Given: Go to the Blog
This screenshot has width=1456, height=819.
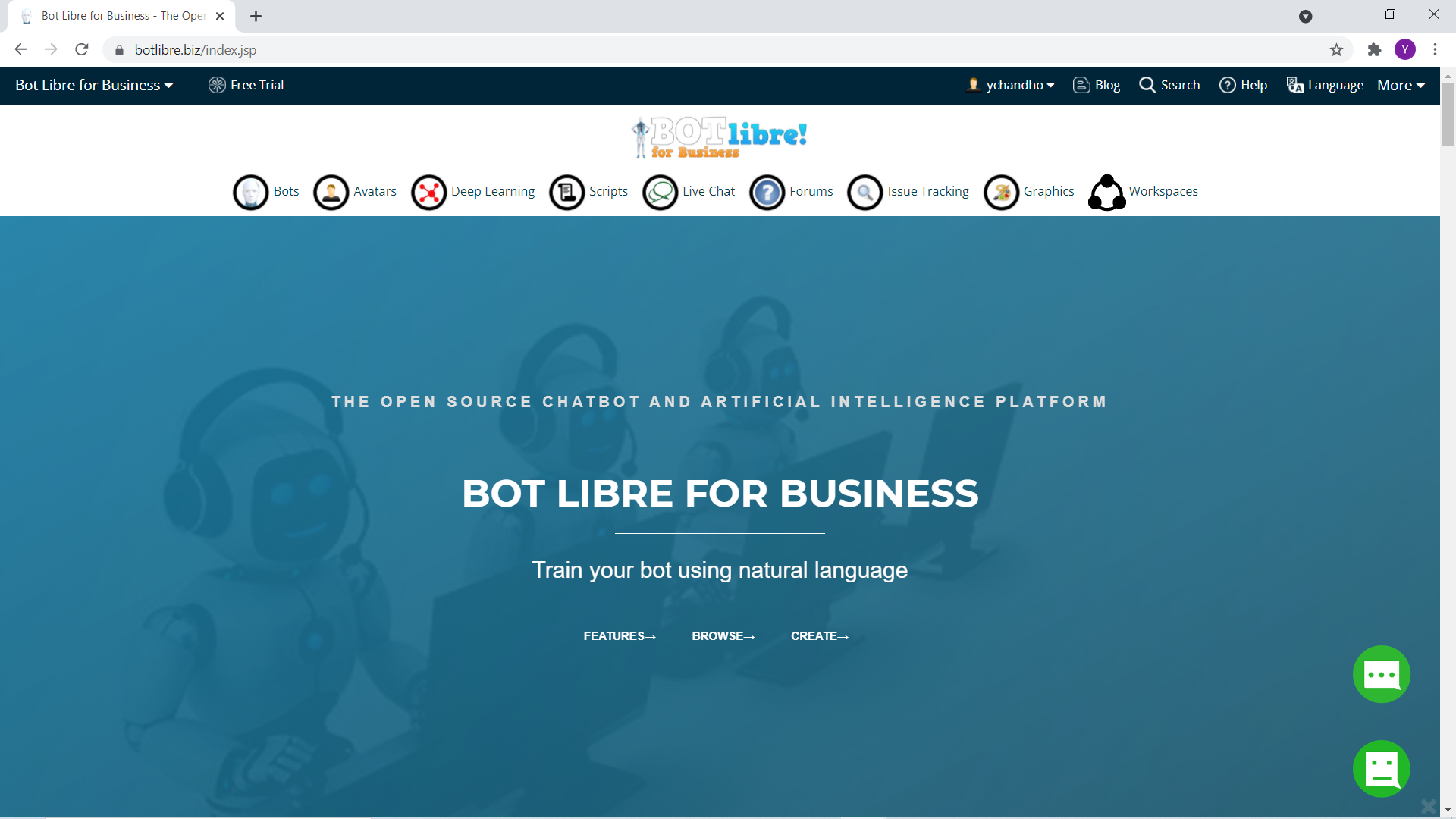Looking at the screenshot, I should (x=1096, y=85).
